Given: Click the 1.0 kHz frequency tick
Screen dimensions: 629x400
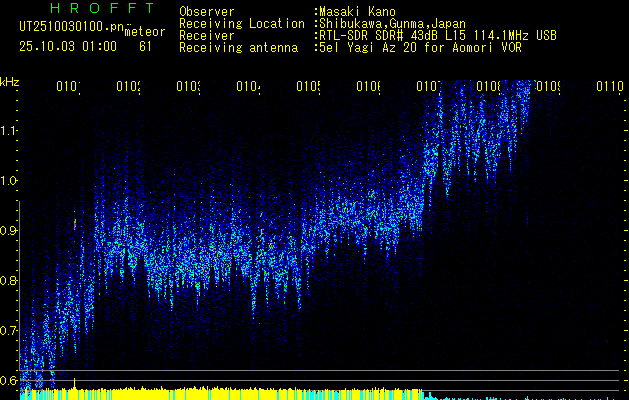Looking at the screenshot, I should [x=9, y=181].
